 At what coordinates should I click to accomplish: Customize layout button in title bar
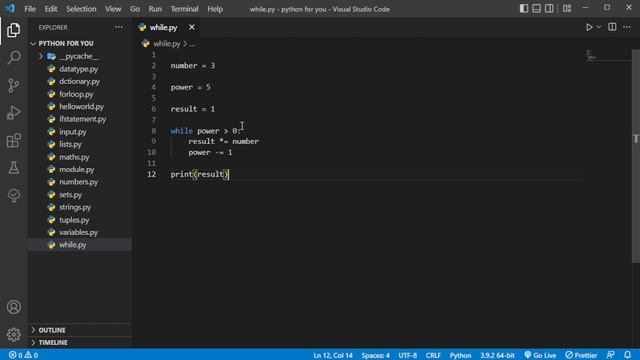pos(567,9)
